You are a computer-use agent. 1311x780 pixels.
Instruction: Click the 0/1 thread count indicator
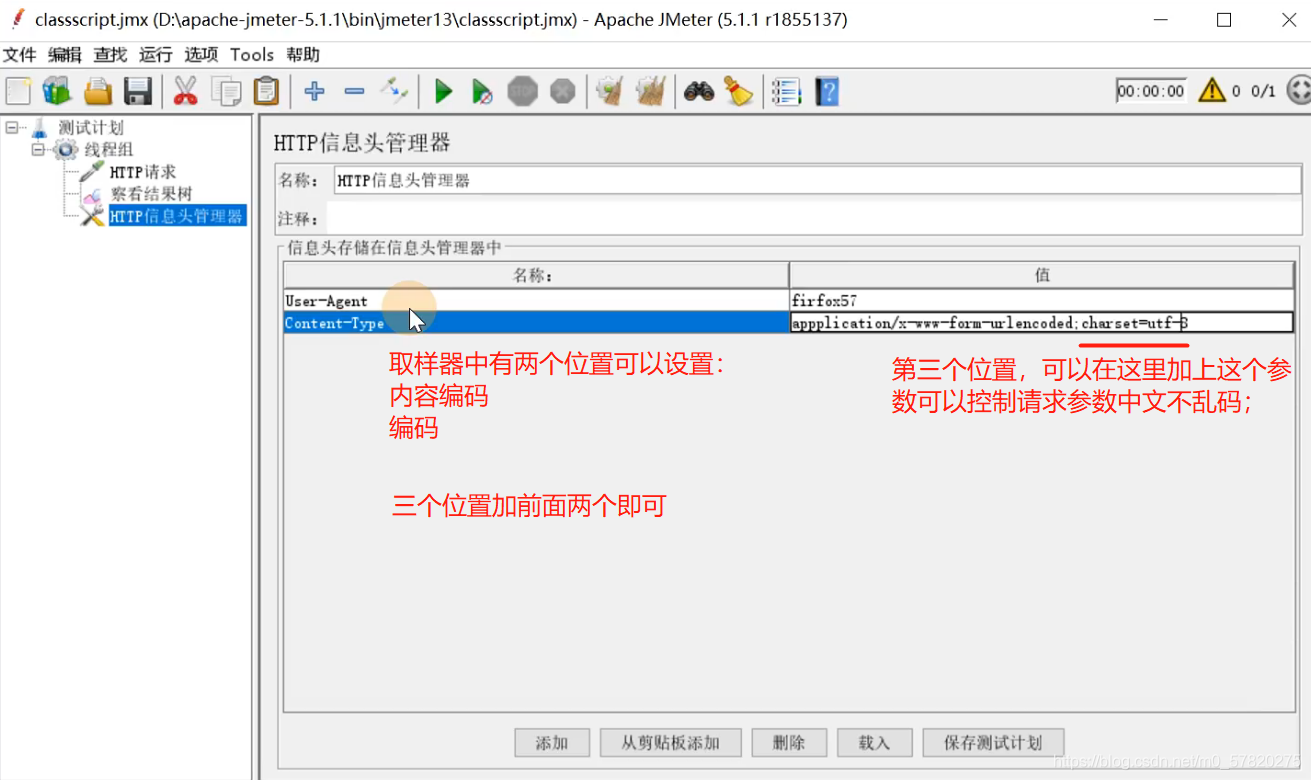click(x=1263, y=91)
